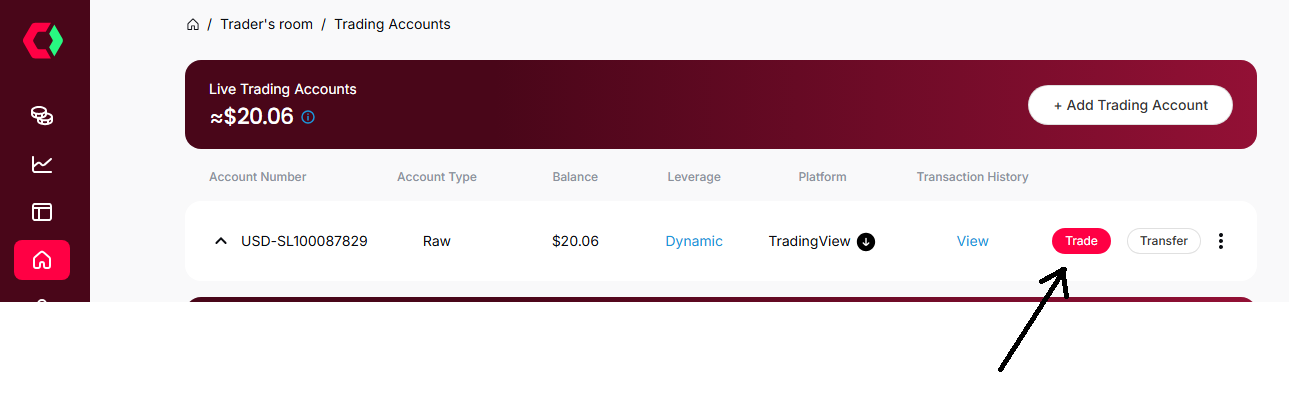Navigate to Trader's room breadcrumb
The width and height of the screenshot is (1289, 417).
click(x=267, y=24)
